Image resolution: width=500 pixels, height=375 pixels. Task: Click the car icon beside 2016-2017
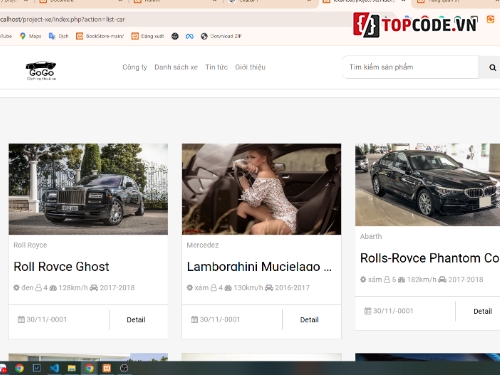pos(269,288)
